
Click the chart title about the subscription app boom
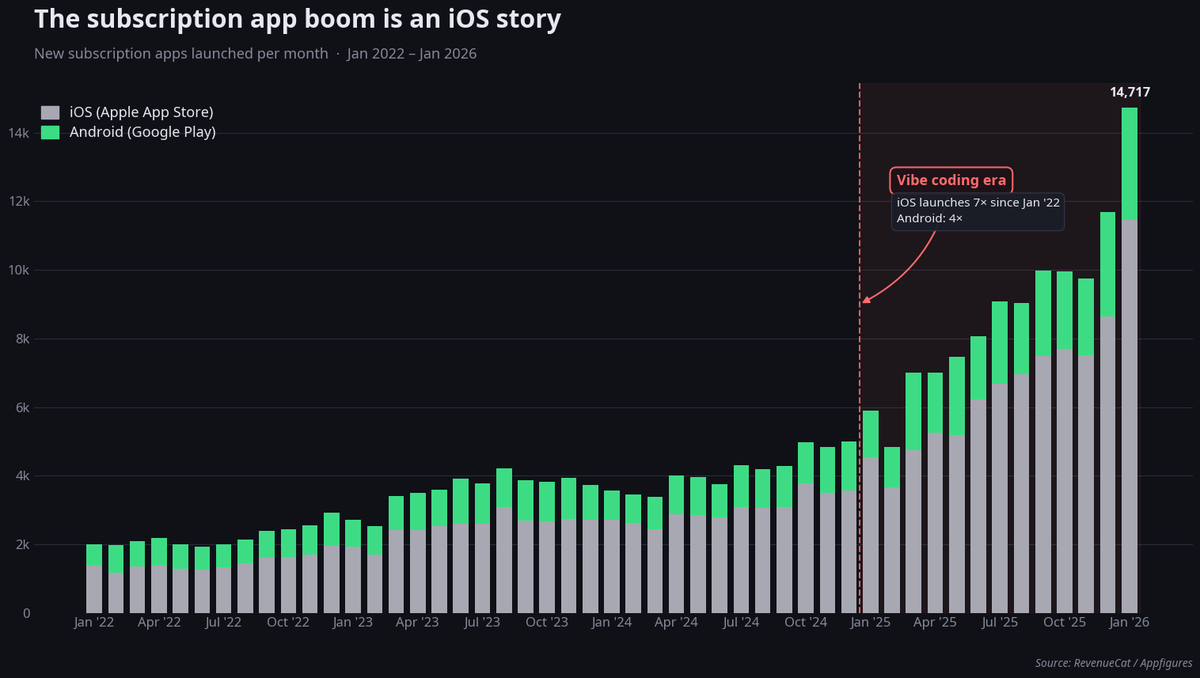tap(297, 18)
